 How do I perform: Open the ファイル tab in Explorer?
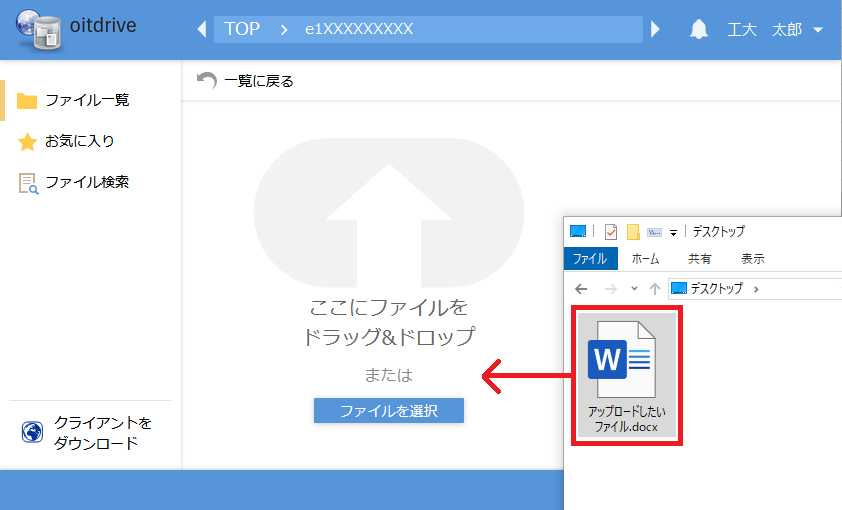[590, 259]
